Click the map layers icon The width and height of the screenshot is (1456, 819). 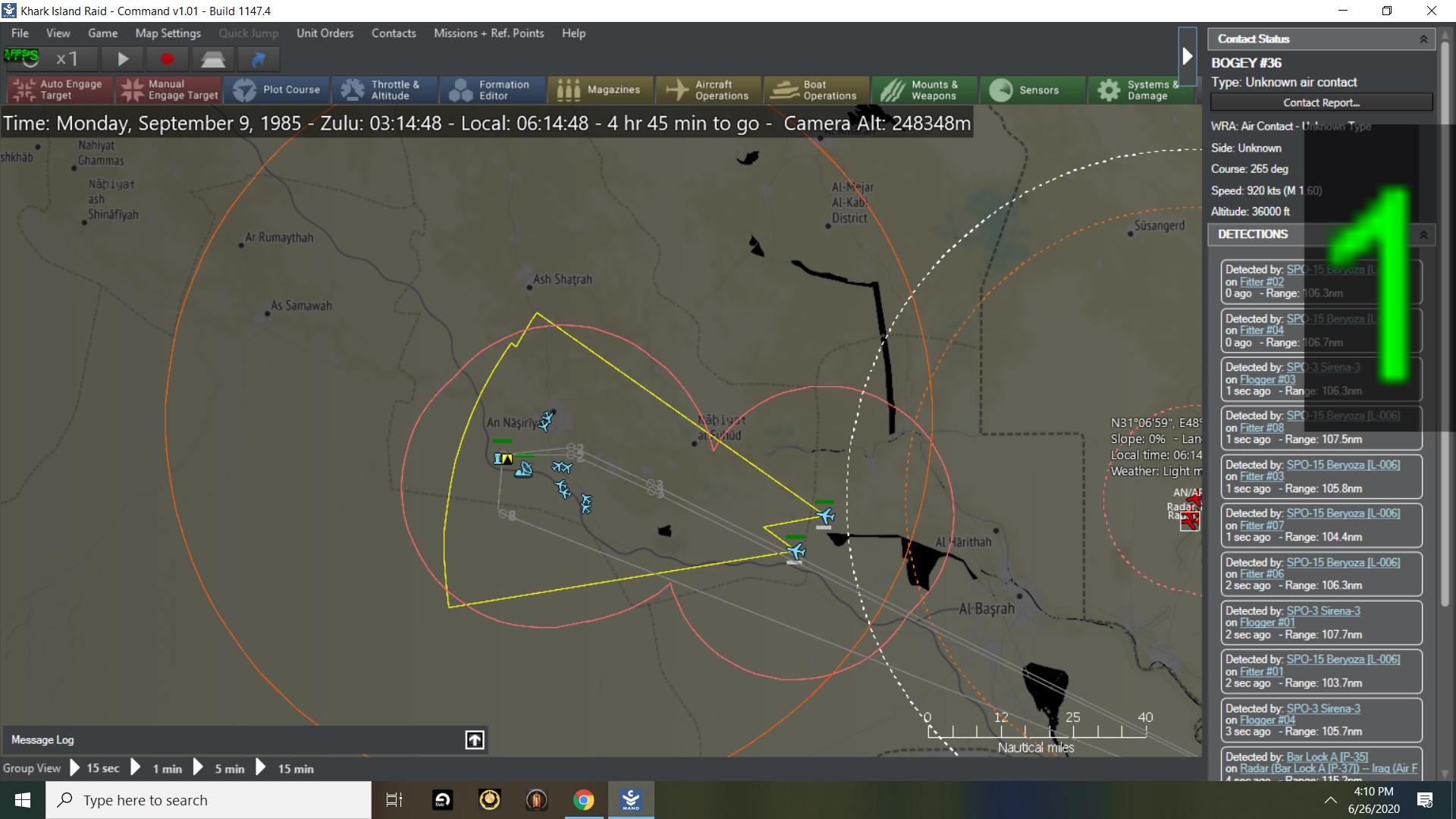(x=212, y=59)
